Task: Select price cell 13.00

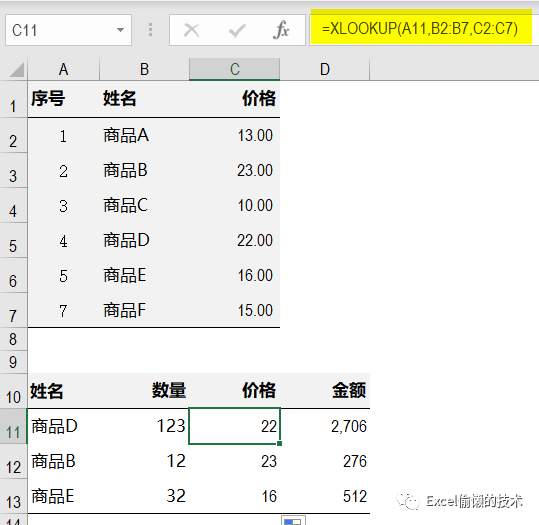Action: click(x=234, y=136)
